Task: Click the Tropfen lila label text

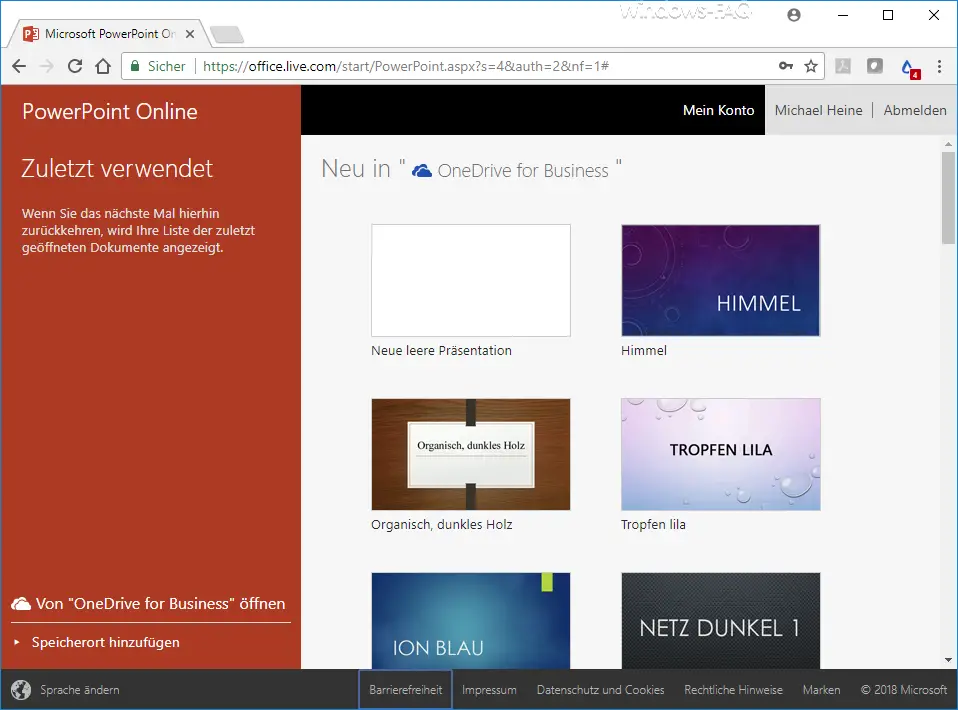Action: (653, 525)
